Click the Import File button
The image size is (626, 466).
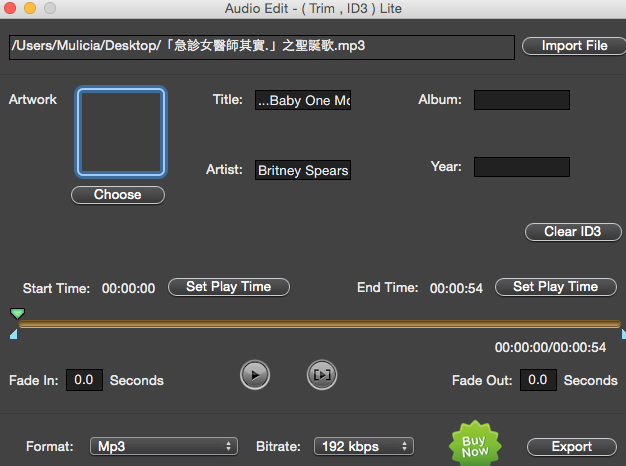point(574,46)
